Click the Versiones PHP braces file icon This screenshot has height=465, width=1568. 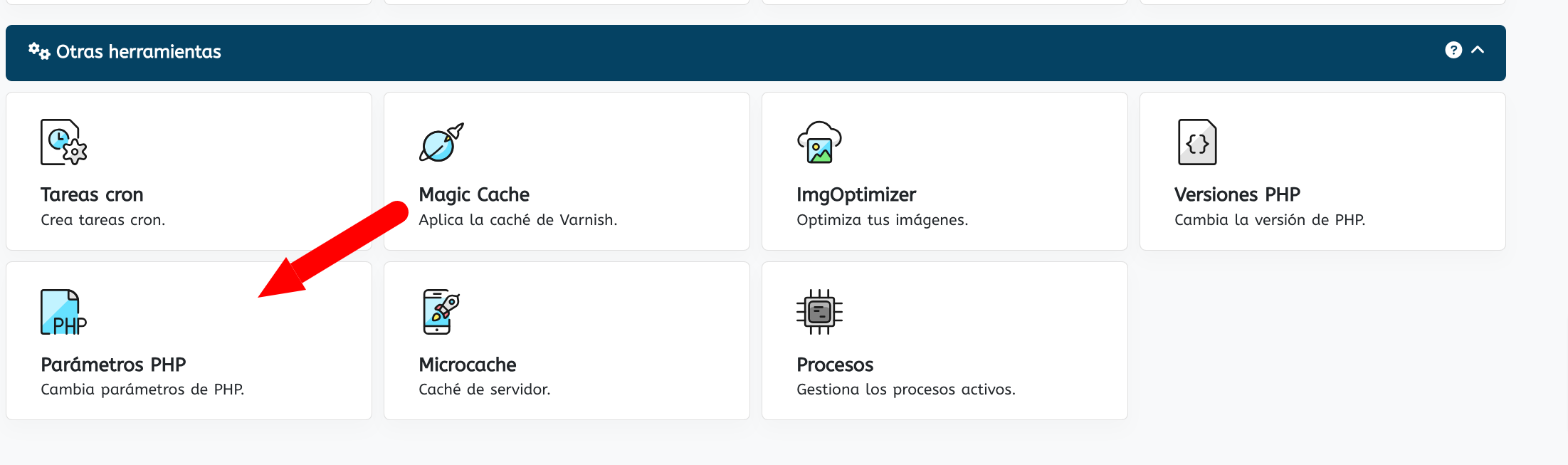click(x=1197, y=142)
